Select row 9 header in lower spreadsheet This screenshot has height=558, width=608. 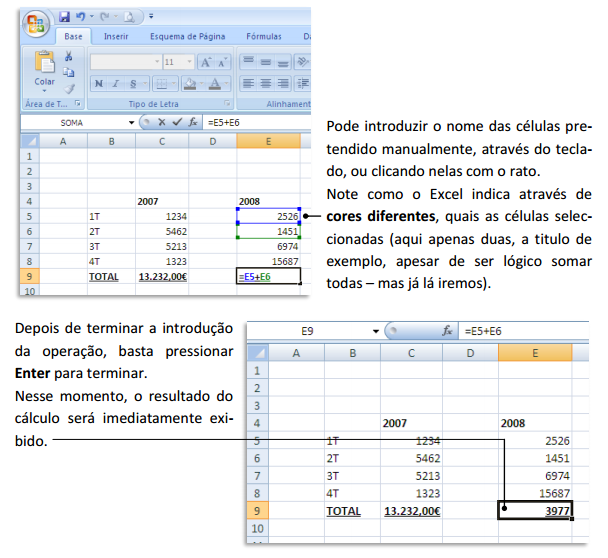tap(257, 510)
